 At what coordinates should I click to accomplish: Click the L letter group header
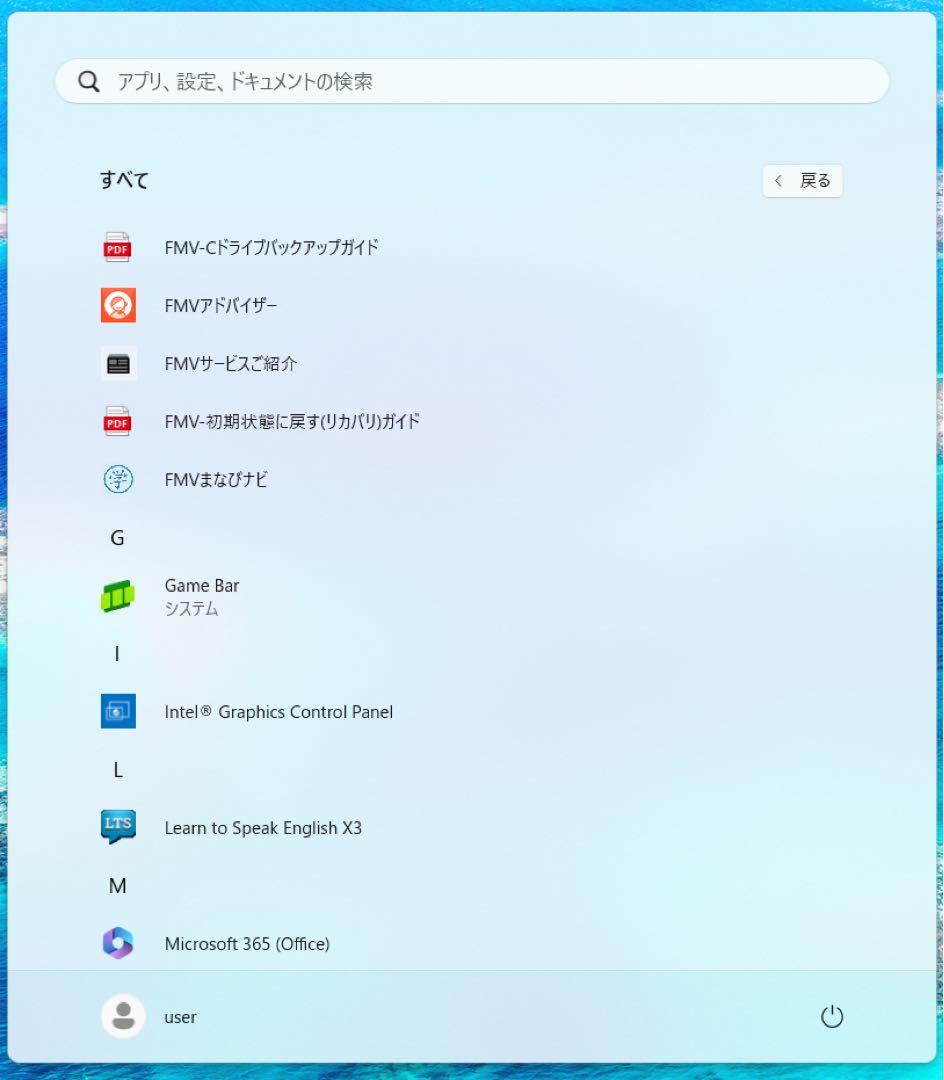click(118, 770)
